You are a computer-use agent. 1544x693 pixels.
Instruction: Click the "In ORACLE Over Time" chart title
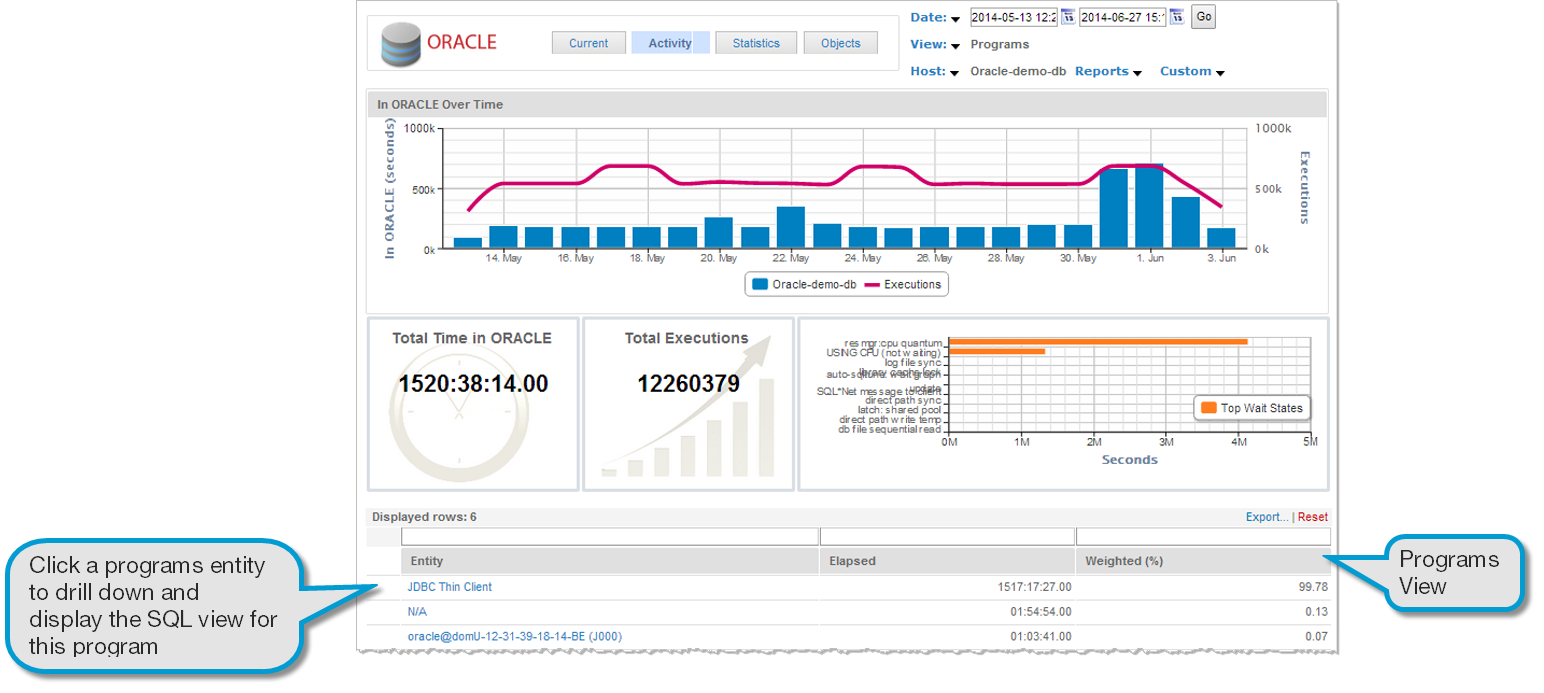click(440, 104)
